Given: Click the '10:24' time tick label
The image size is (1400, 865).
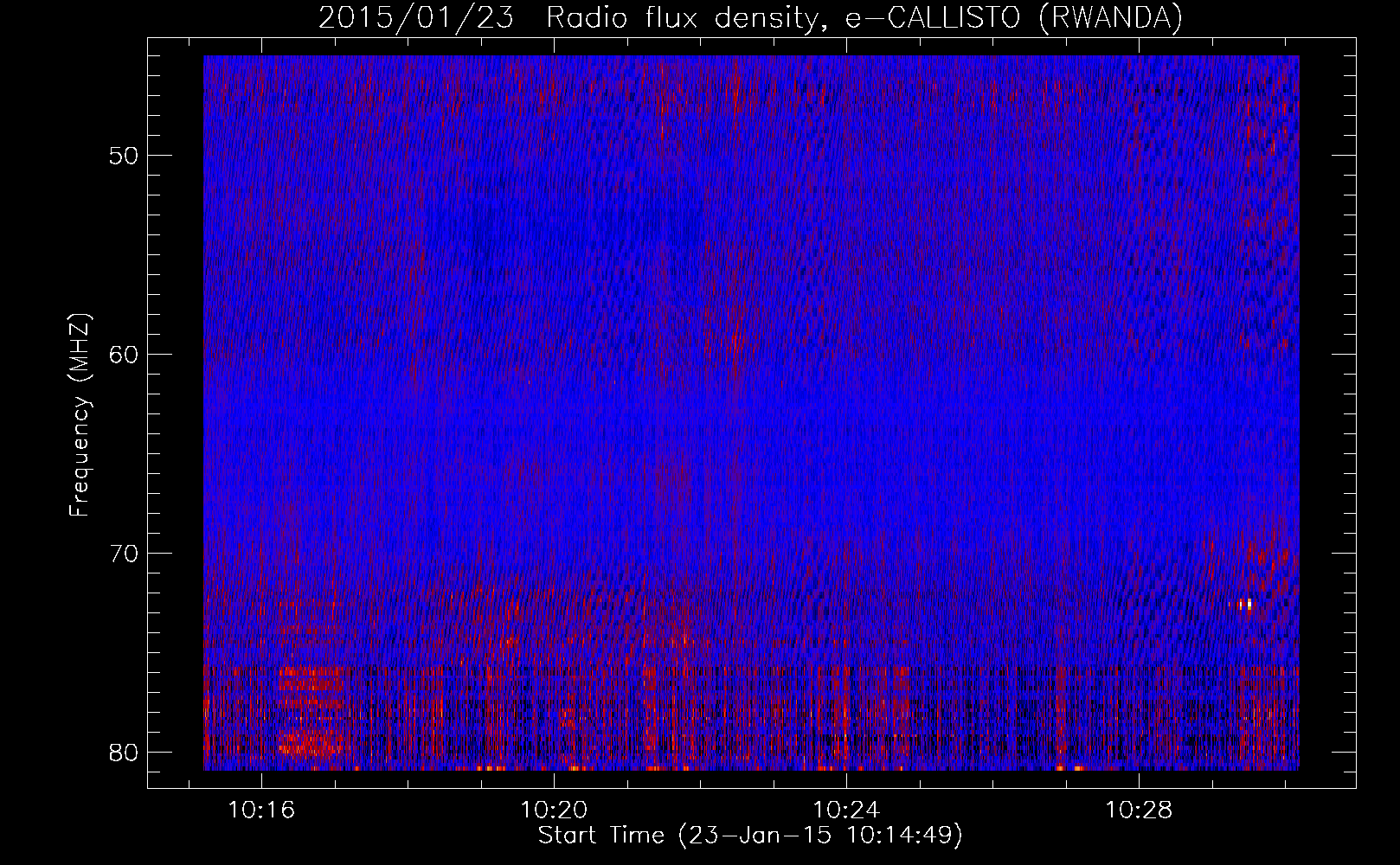Looking at the screenshot, I should [846, 811].
